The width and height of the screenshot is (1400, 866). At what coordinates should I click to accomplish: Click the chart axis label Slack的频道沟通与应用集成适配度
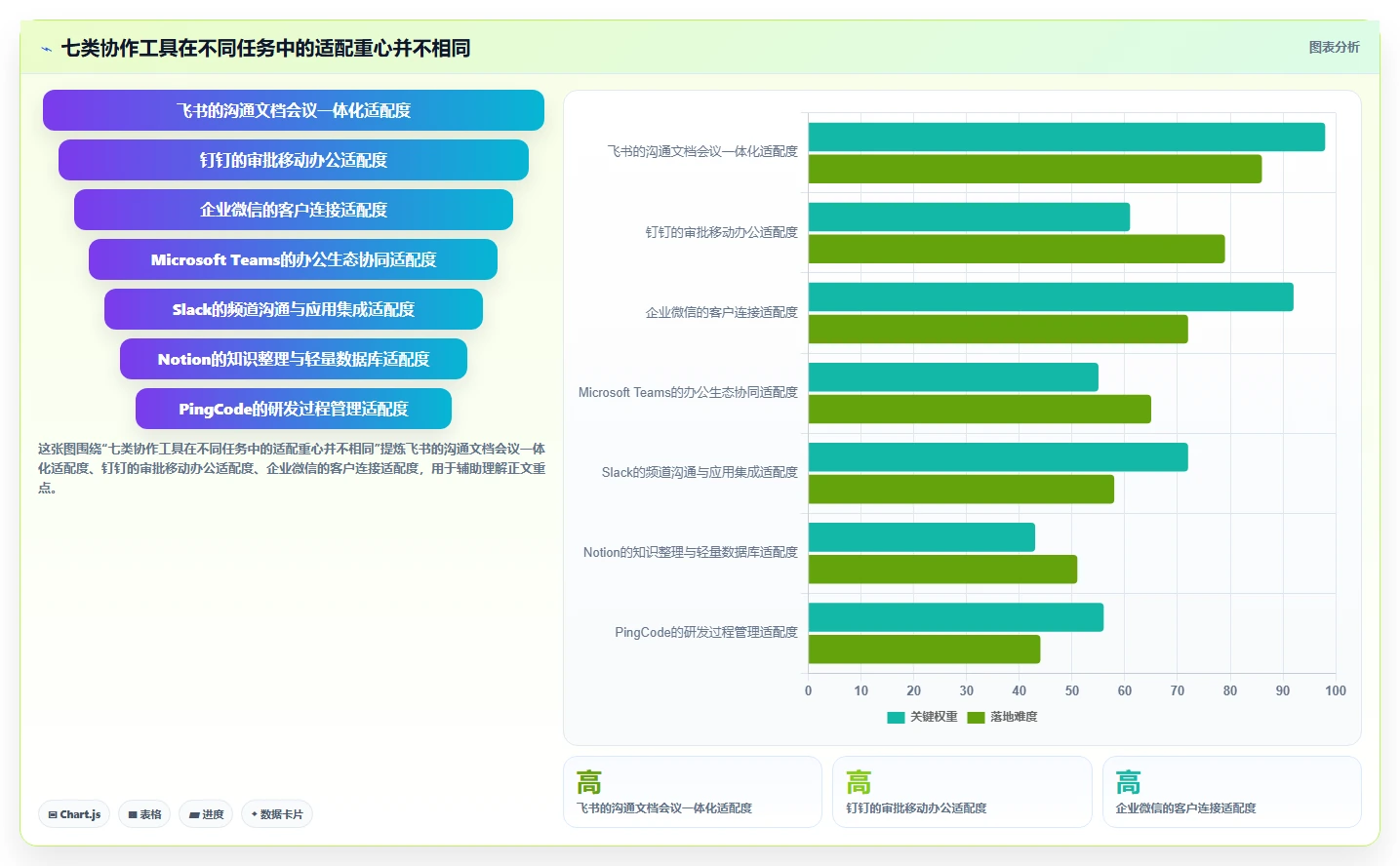pyautogui.click(x=700, y=472)
